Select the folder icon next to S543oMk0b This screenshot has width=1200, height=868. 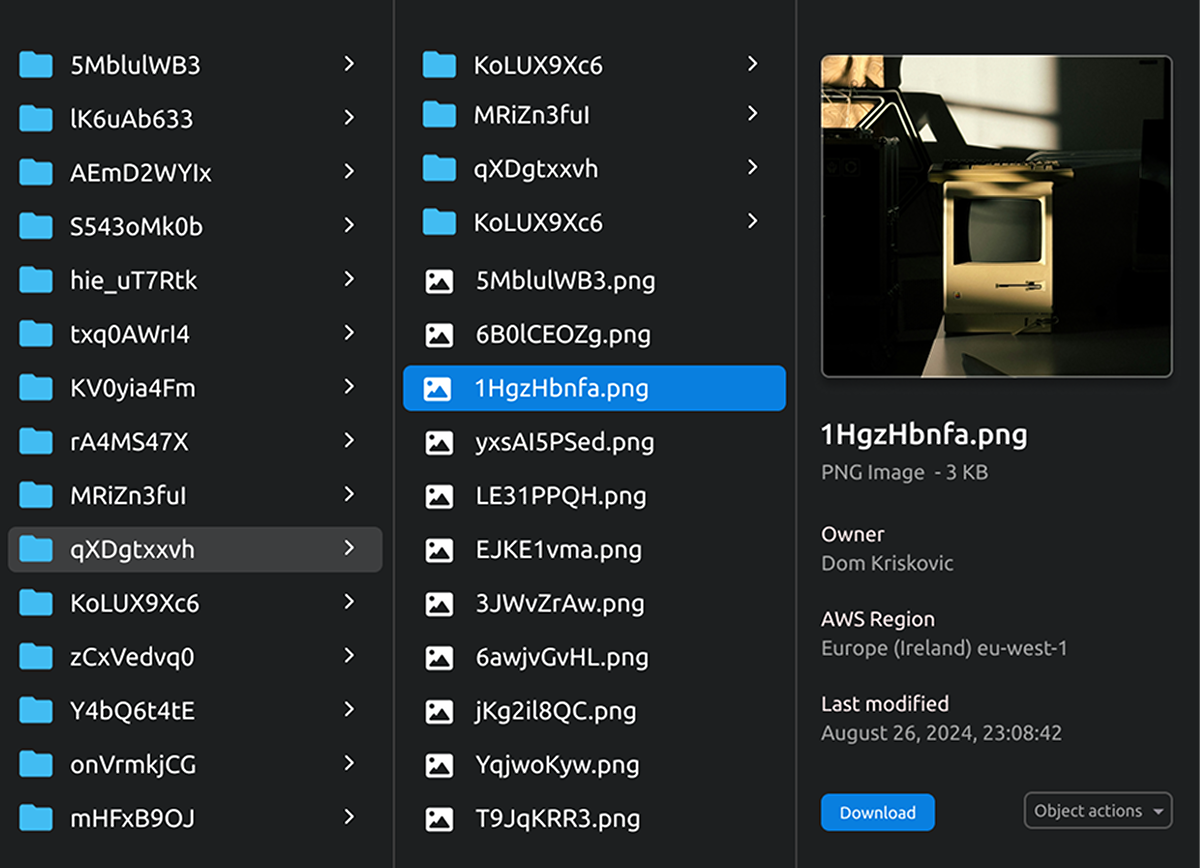(x=36, y=227)
